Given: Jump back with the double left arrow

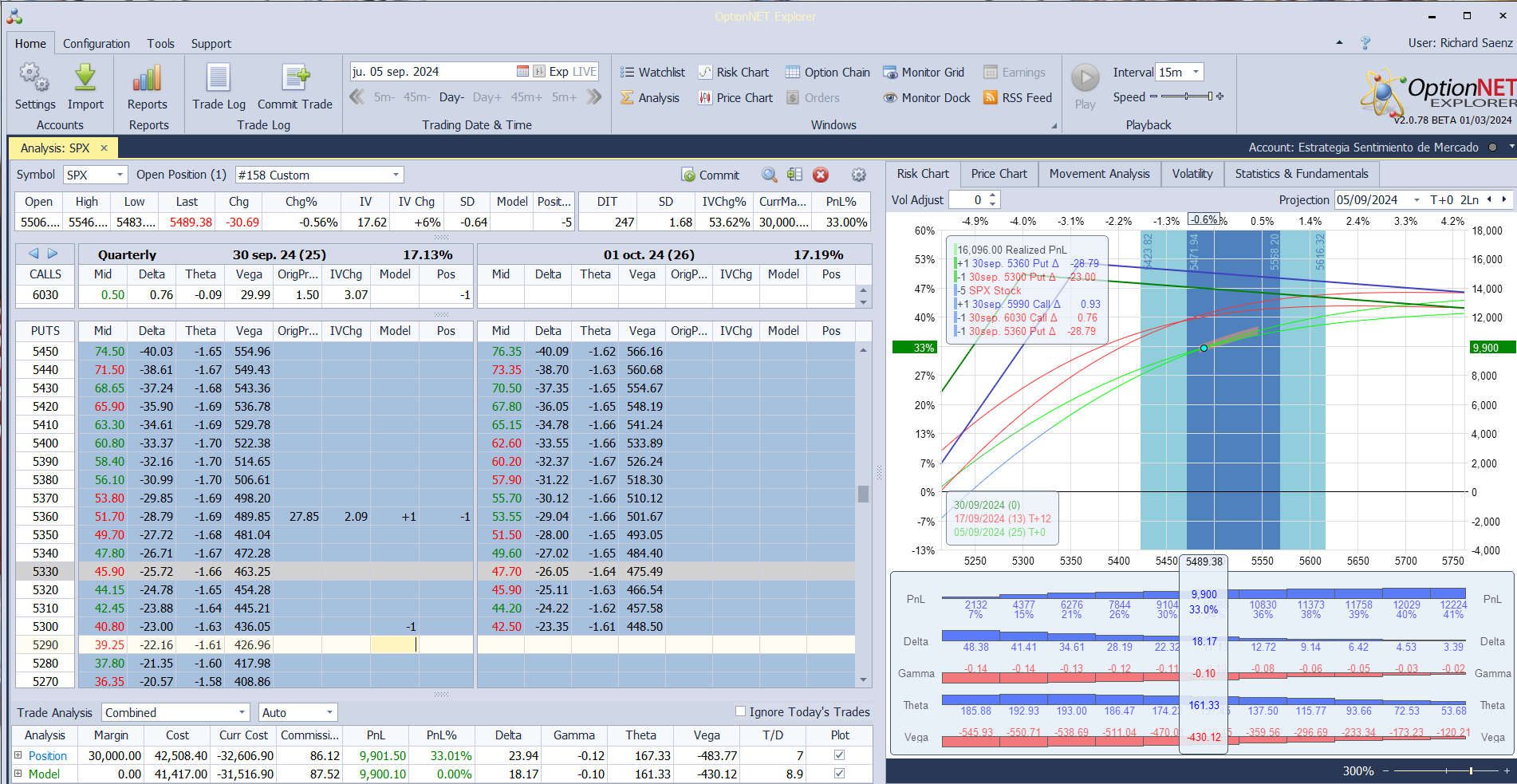Looking at the screenshot, I should click(357, 97).
